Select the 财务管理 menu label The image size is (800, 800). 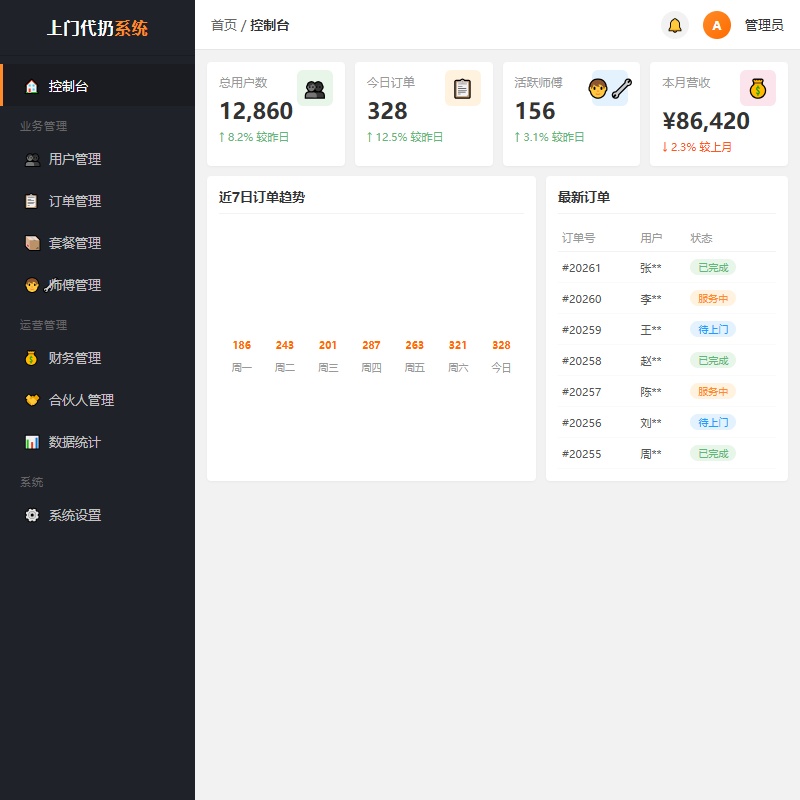click(x=74, y=358)
